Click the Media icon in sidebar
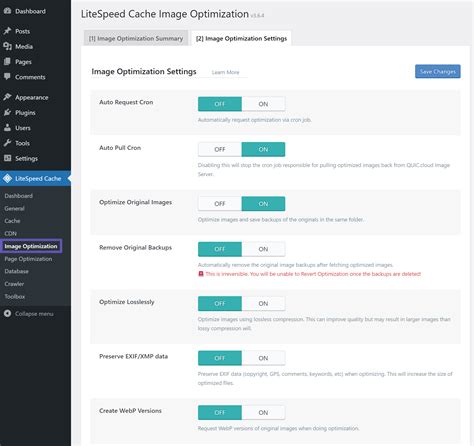This screenshot has width=474, height=446. click(7, 46)
